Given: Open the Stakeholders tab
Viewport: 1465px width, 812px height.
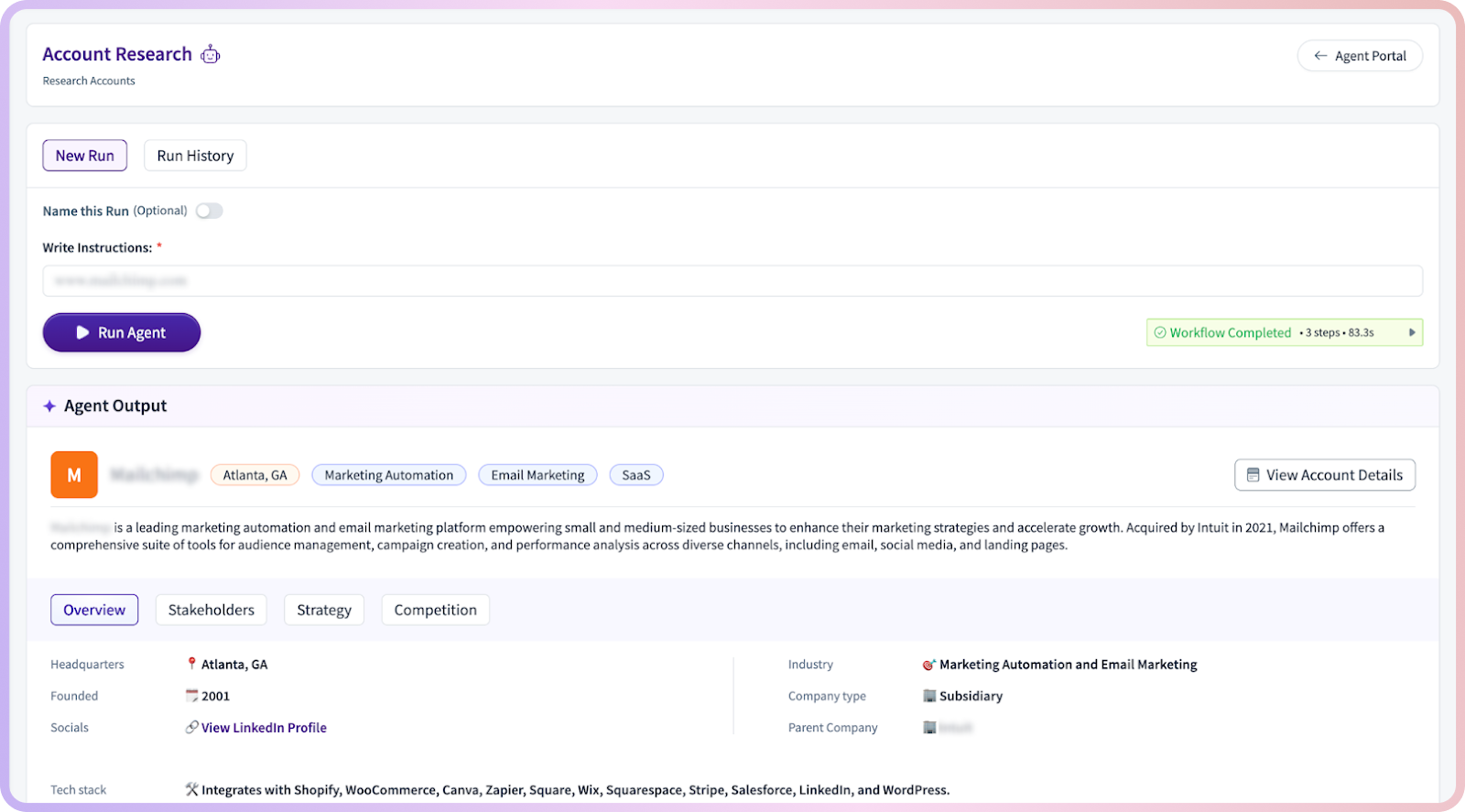Looking at the screenshot, I should click(x=212, y=610).
